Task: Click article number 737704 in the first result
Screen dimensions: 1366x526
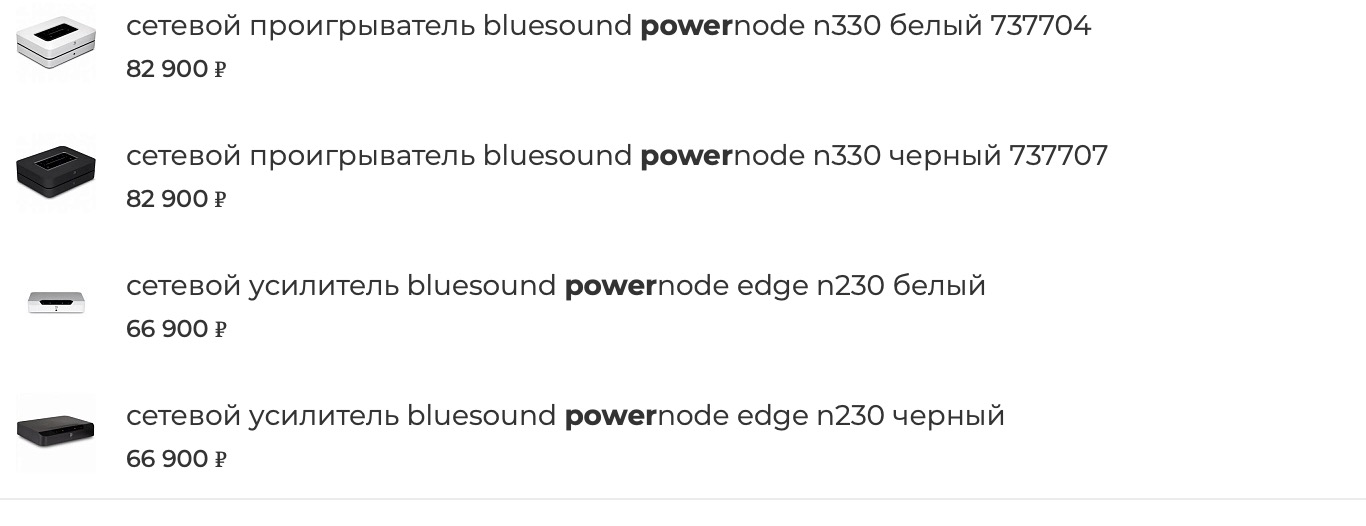Action: 1040,26
